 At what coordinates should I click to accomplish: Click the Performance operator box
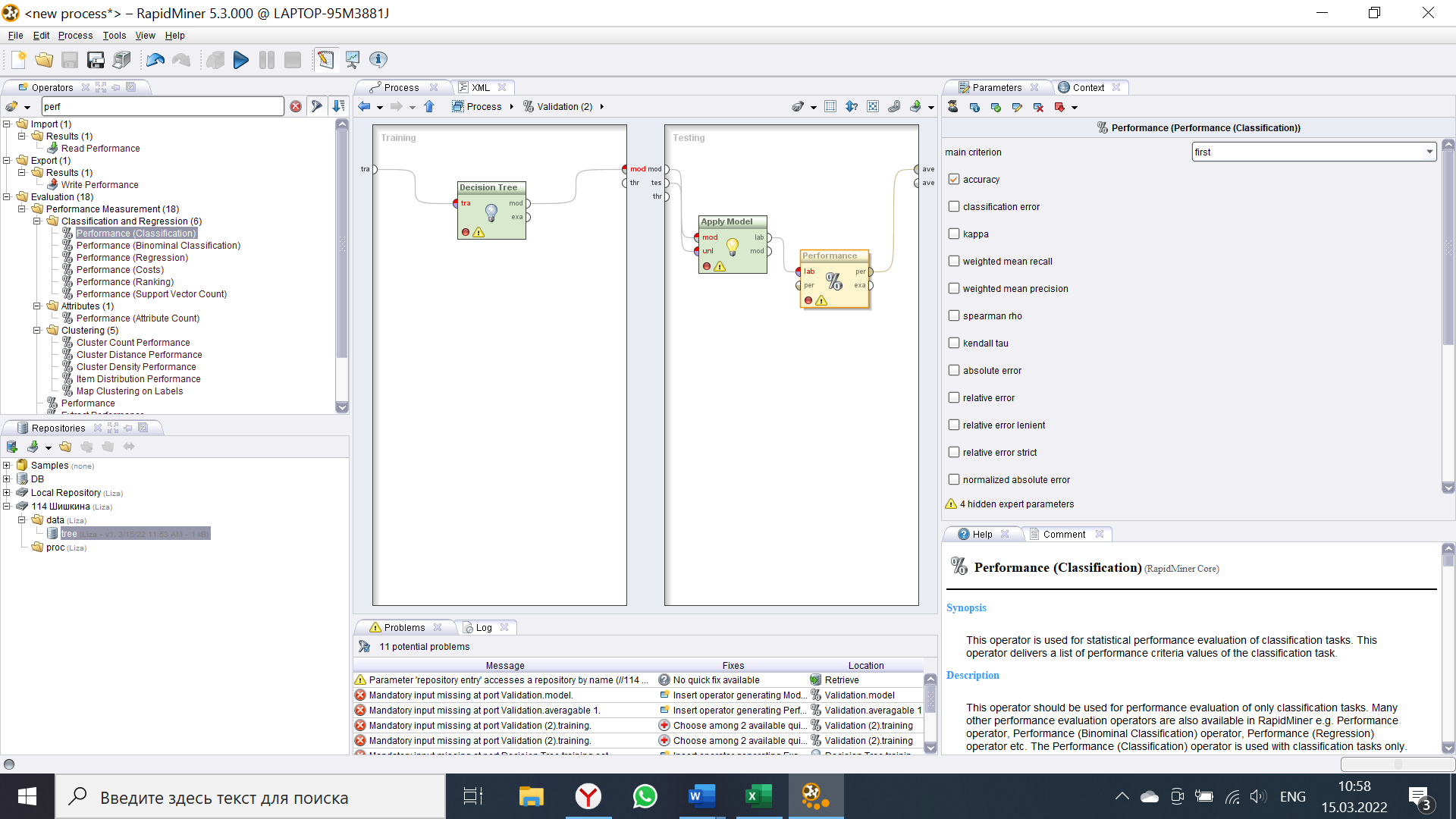coord(834,279)
